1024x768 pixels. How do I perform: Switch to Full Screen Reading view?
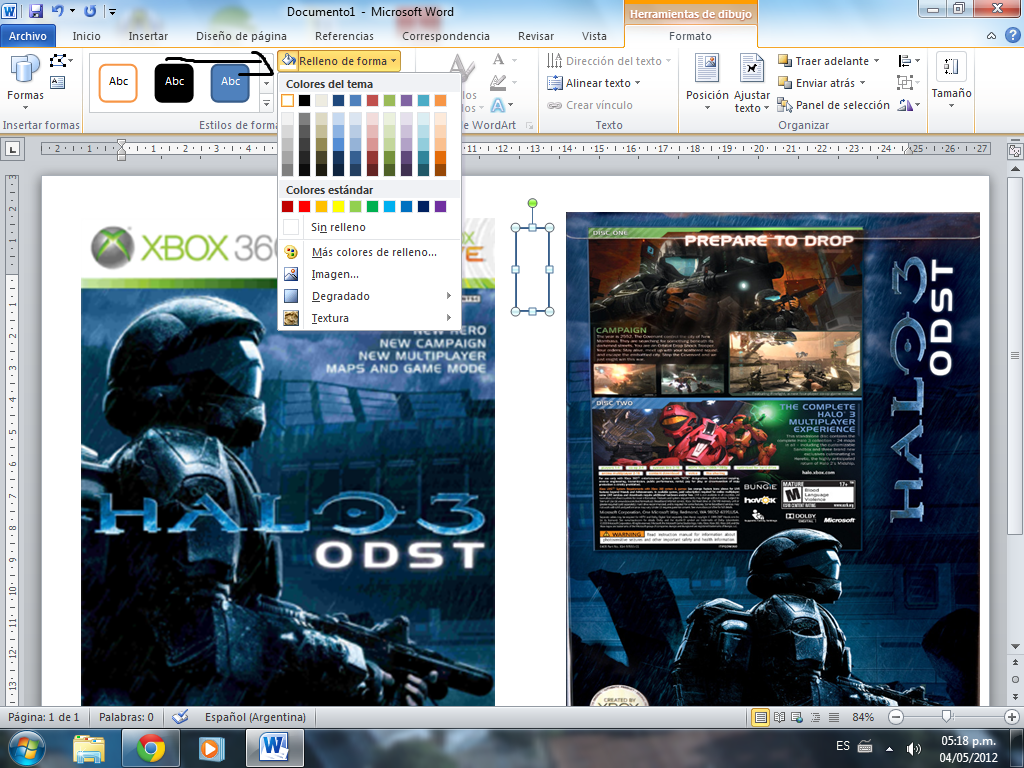pyautogui.click(x=779, y=717)
